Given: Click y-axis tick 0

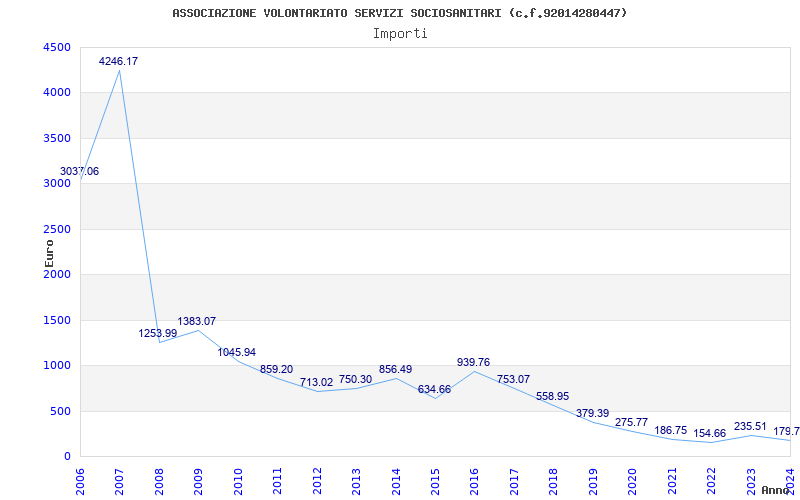Looking at the screenshot, I should pyautogui.click(x=68, y=457).
